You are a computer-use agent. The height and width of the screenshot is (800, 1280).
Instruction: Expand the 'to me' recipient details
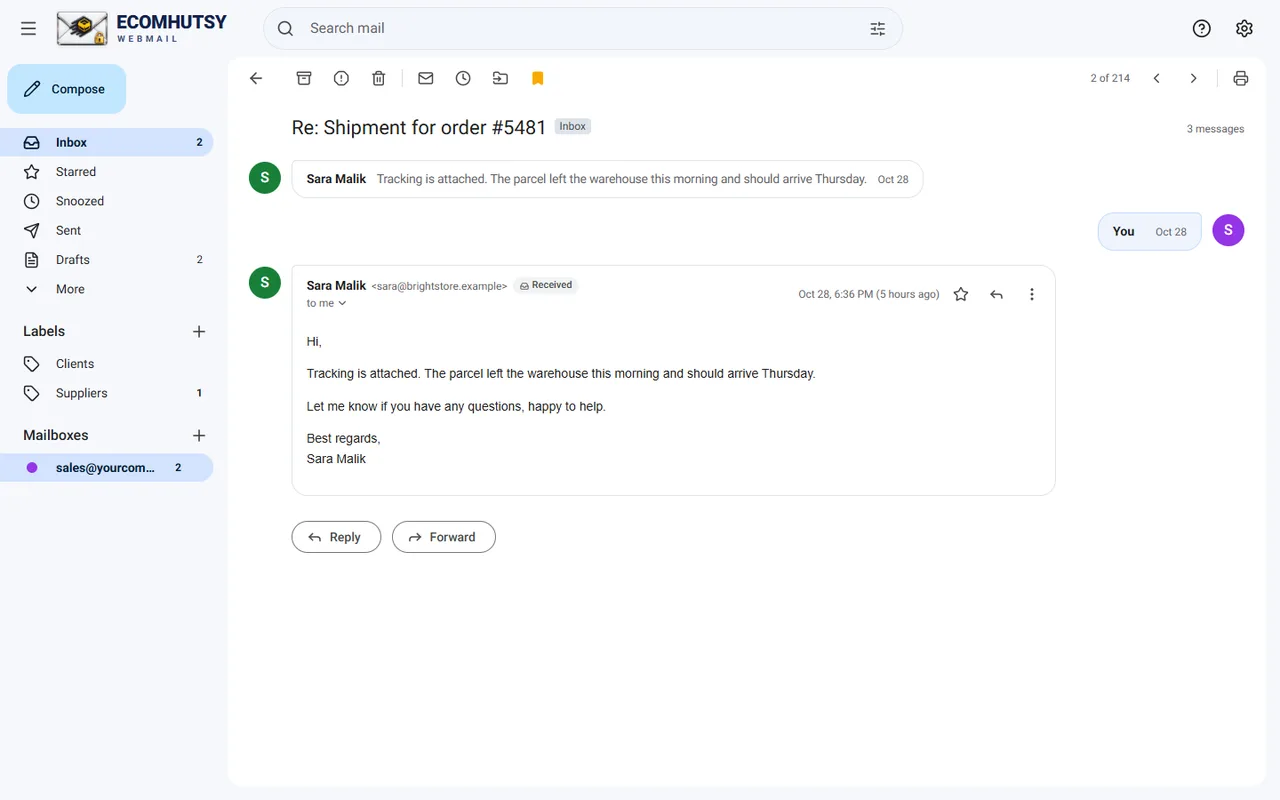point(327,303)
